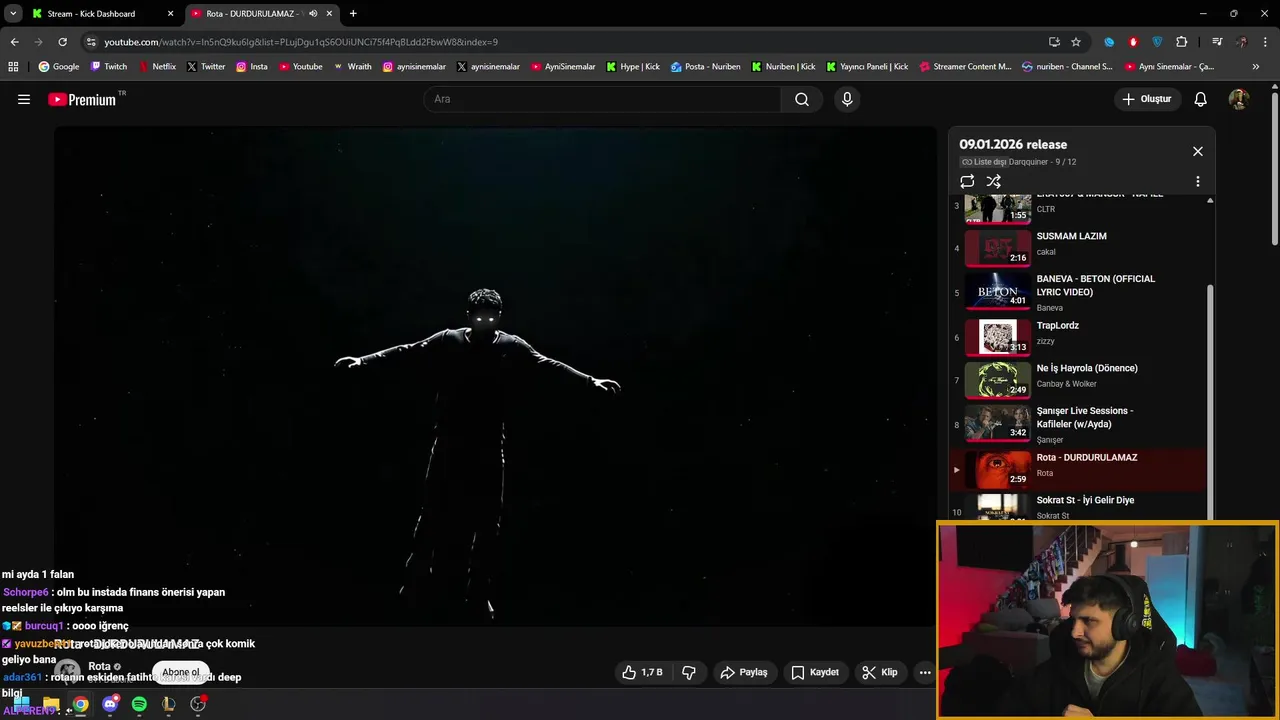The width and height of the screenshot is (1280, 720).
Task: Open the Wraith bookmark
Action: 352,67
